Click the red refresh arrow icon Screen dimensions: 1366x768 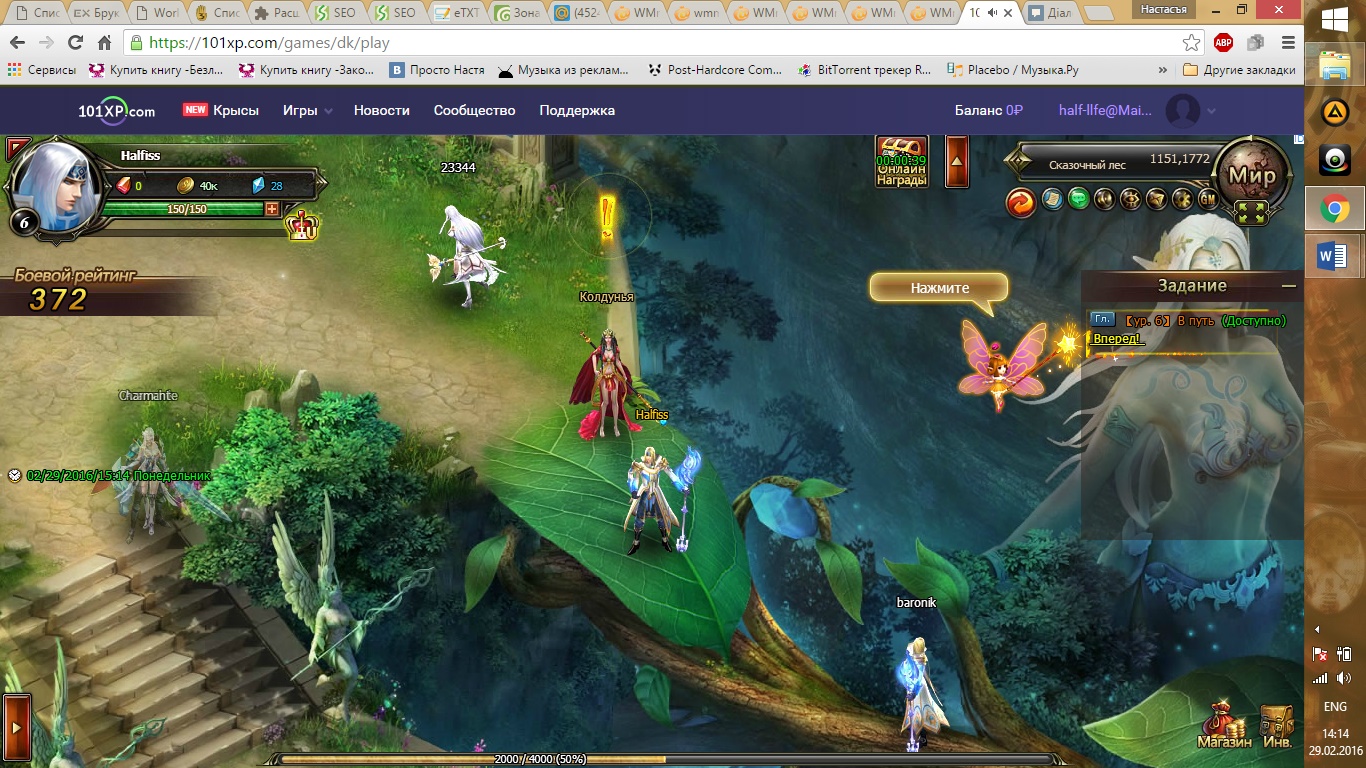pyautogui.click(x=1021, y=202)
